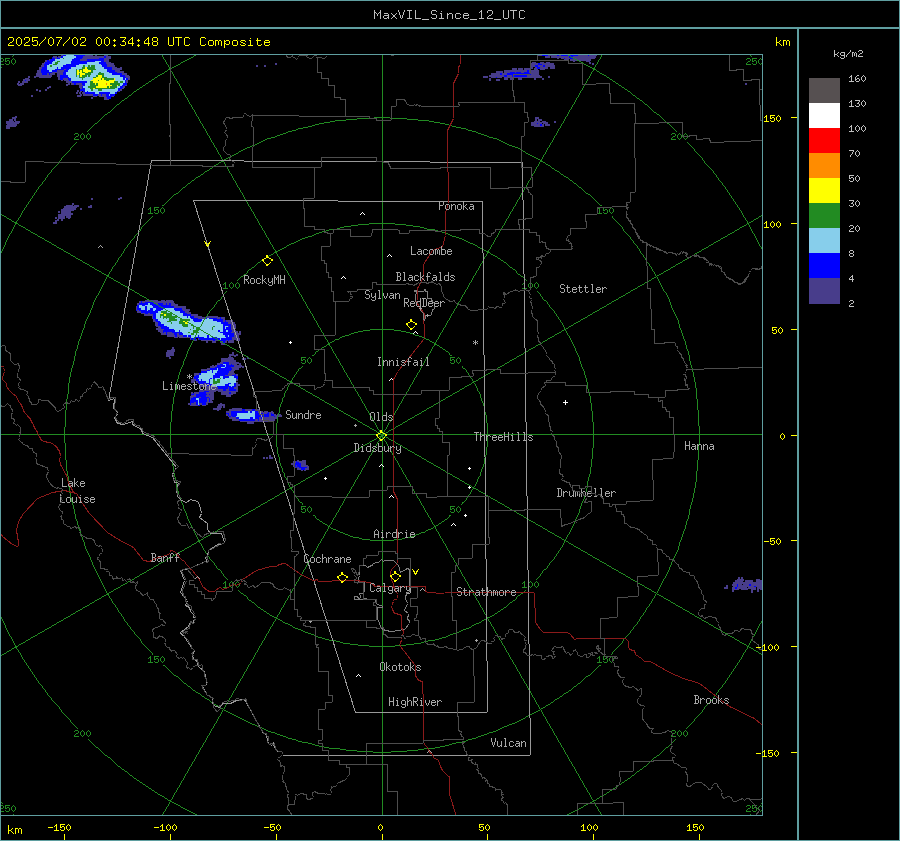Click the ThreeHills label
Viewport: 900px width, 841px height.
tap(503, 437)
